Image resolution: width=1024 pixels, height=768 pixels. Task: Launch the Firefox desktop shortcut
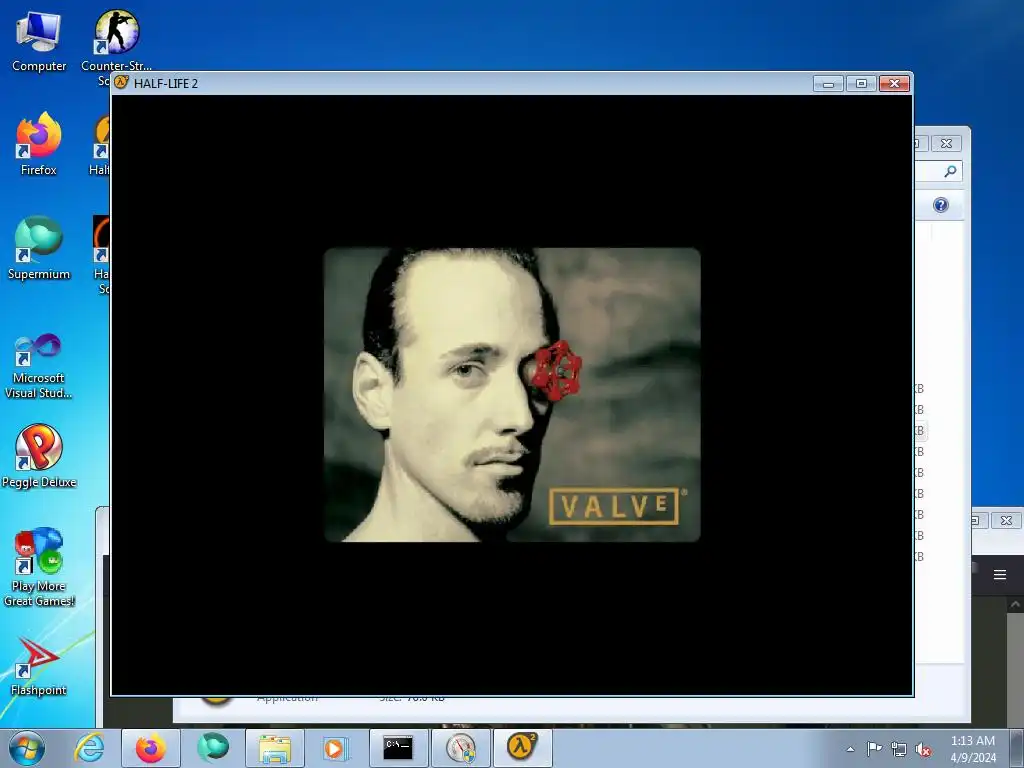[39, 144]
